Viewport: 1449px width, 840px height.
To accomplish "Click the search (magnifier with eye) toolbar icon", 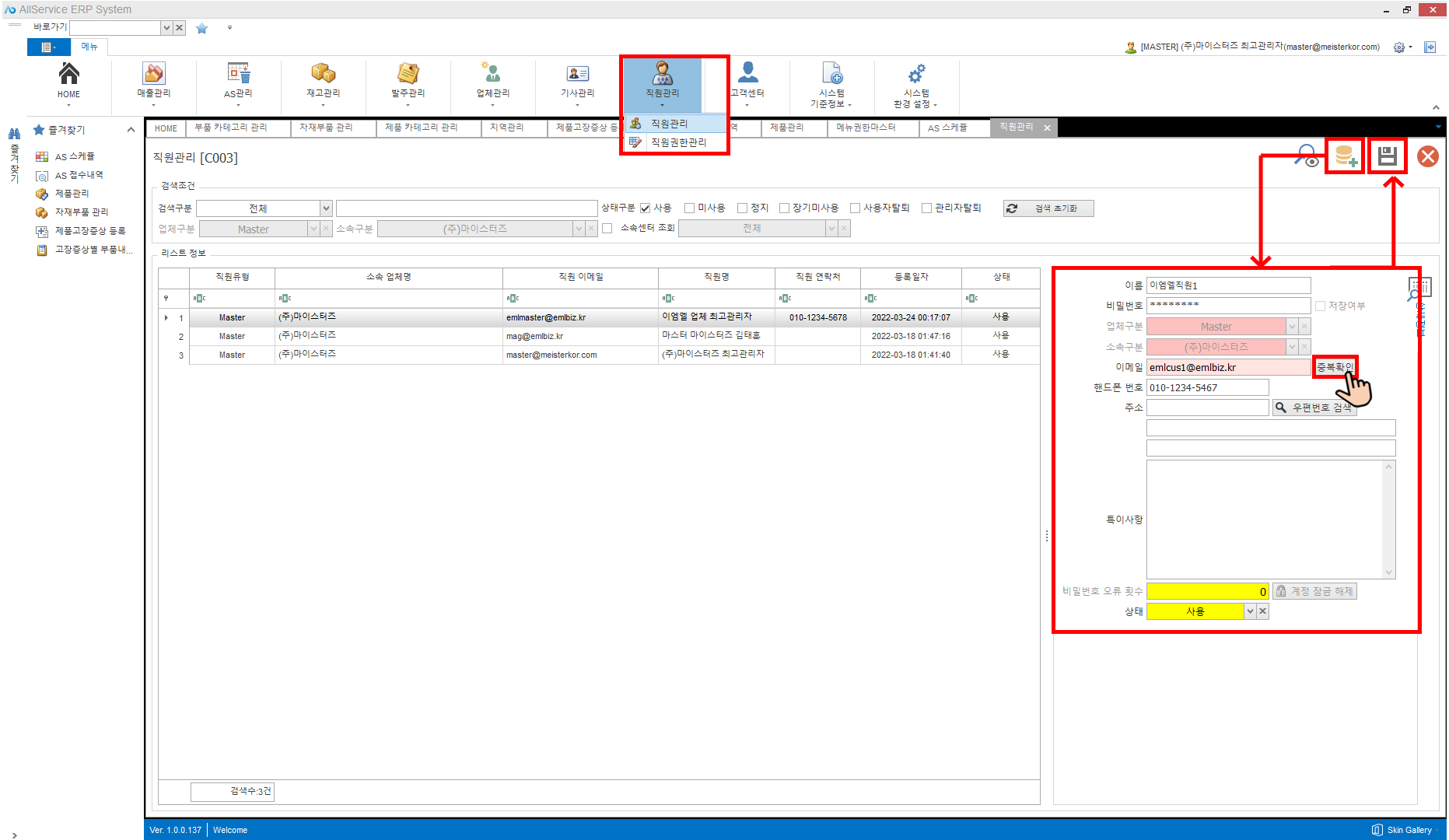I will tap(1307, 156).
